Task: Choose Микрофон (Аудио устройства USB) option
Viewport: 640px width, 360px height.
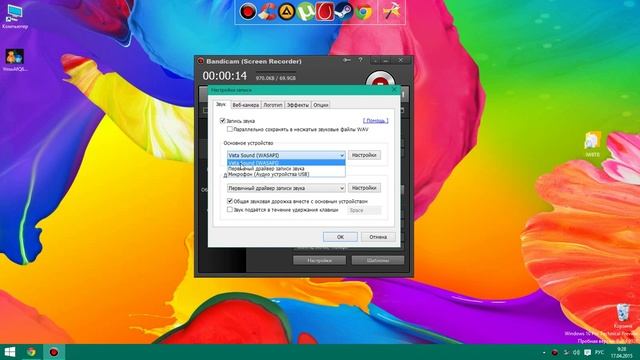Action: [x=286, y=174]
